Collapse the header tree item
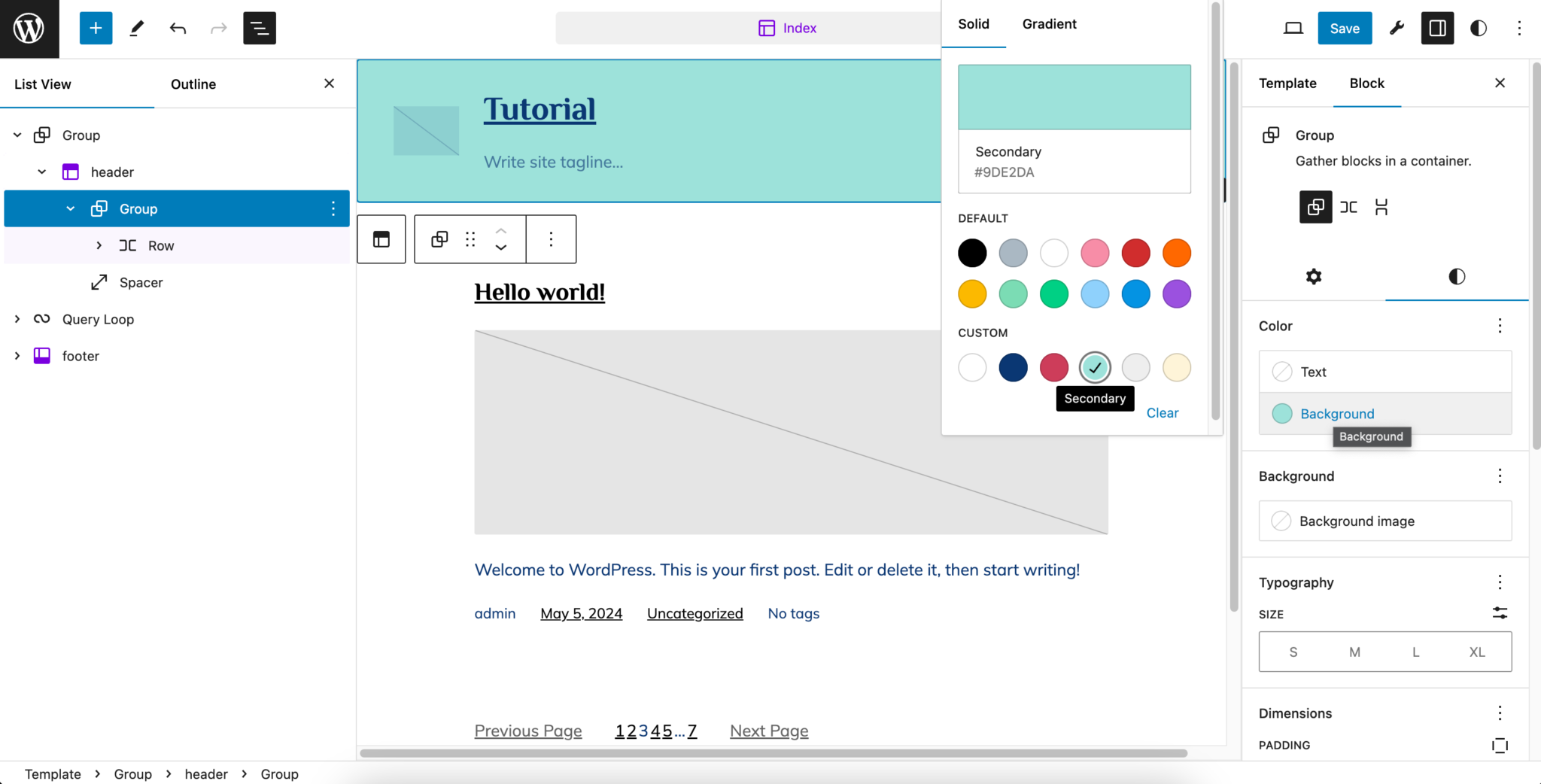Screen dimensions: 1541x784 pos(42,172)
